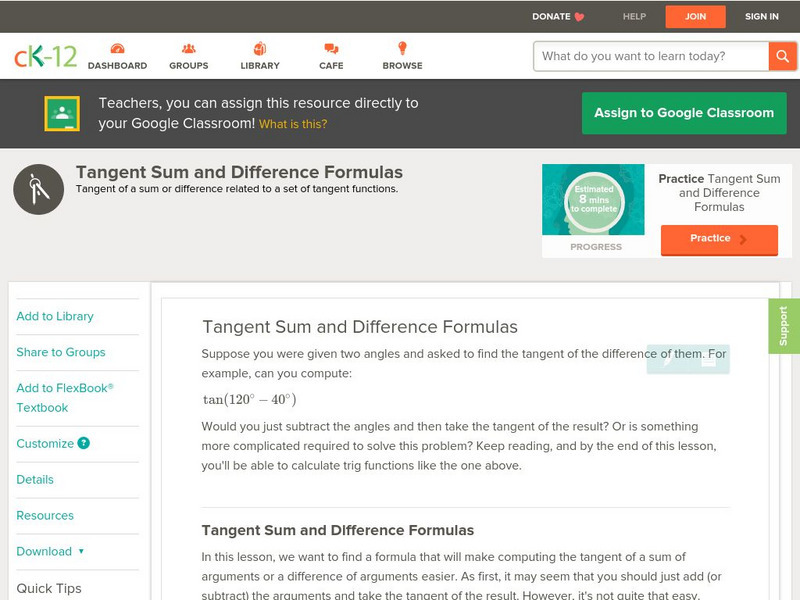The image size is (800, 600).
Task: Open the Details link
Action: tap(35, 480)
